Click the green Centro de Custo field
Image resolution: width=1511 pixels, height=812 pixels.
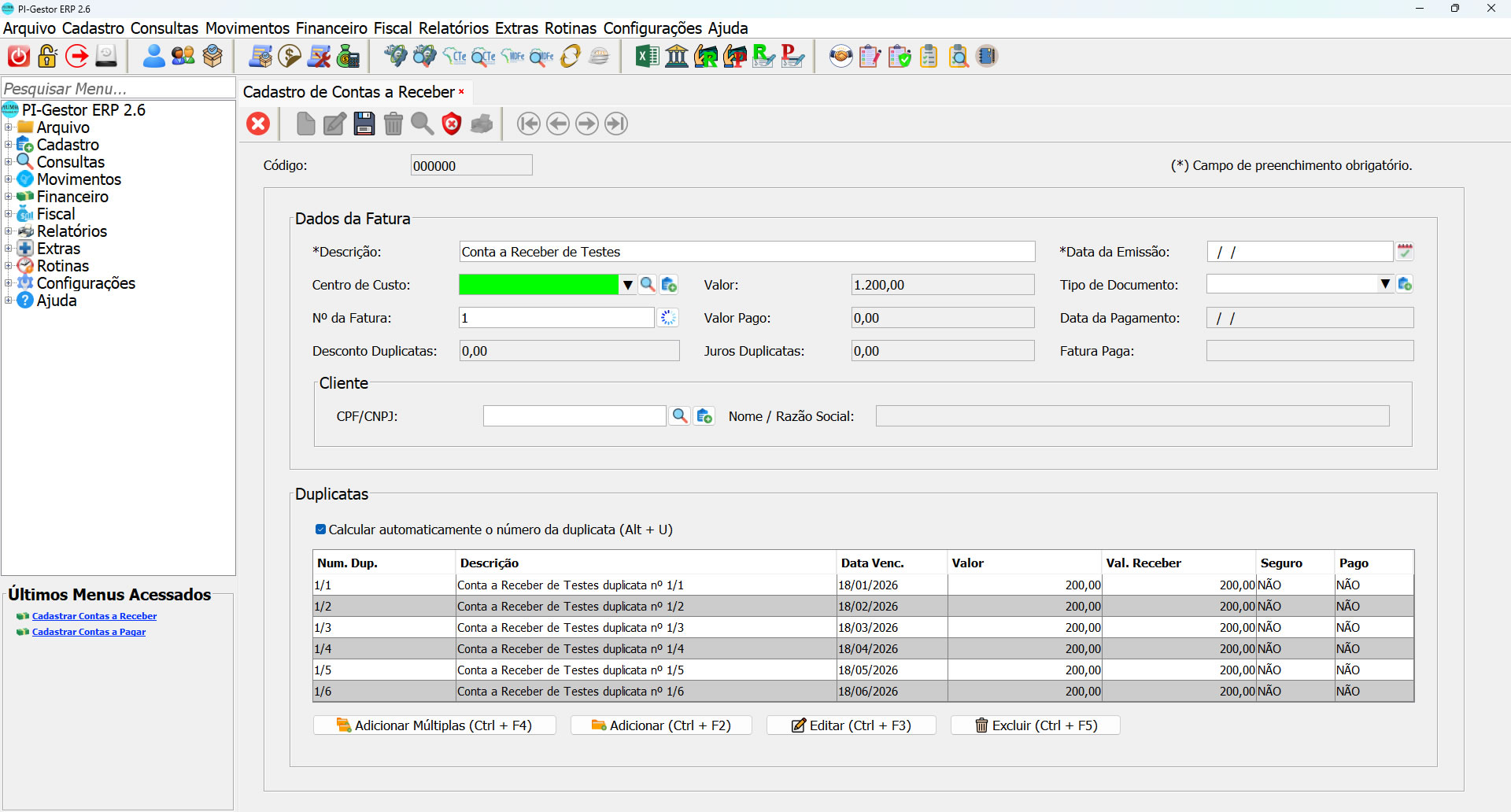(x=538, y=285)
